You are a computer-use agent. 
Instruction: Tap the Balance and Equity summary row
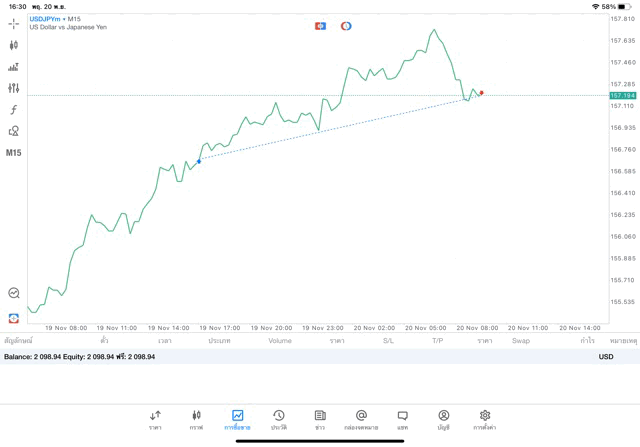click(x=80, y=356)
